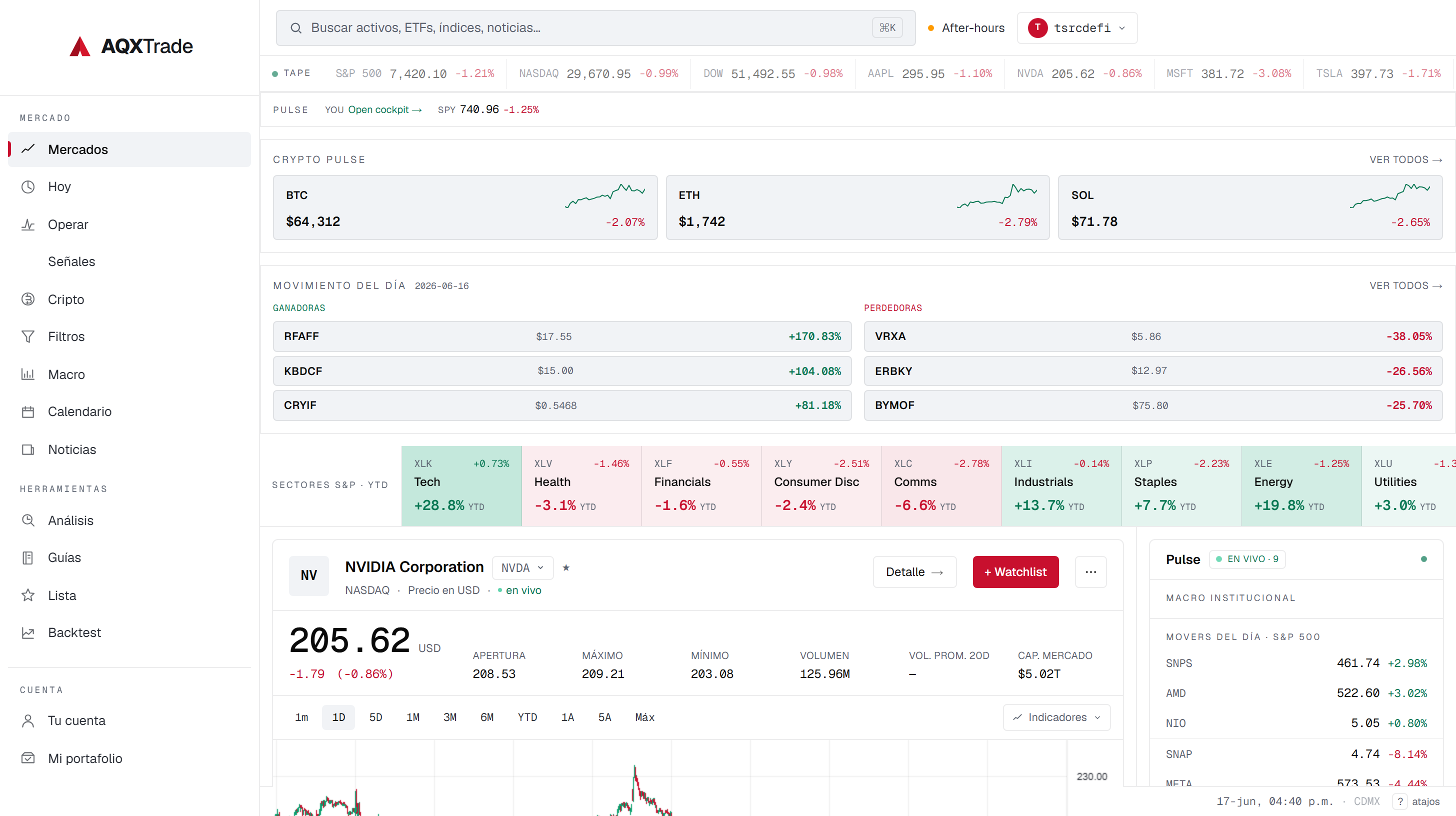Select the XLK Tech sector tile
This screenshot has width=1456, height=816.
(x=461, y=486)
